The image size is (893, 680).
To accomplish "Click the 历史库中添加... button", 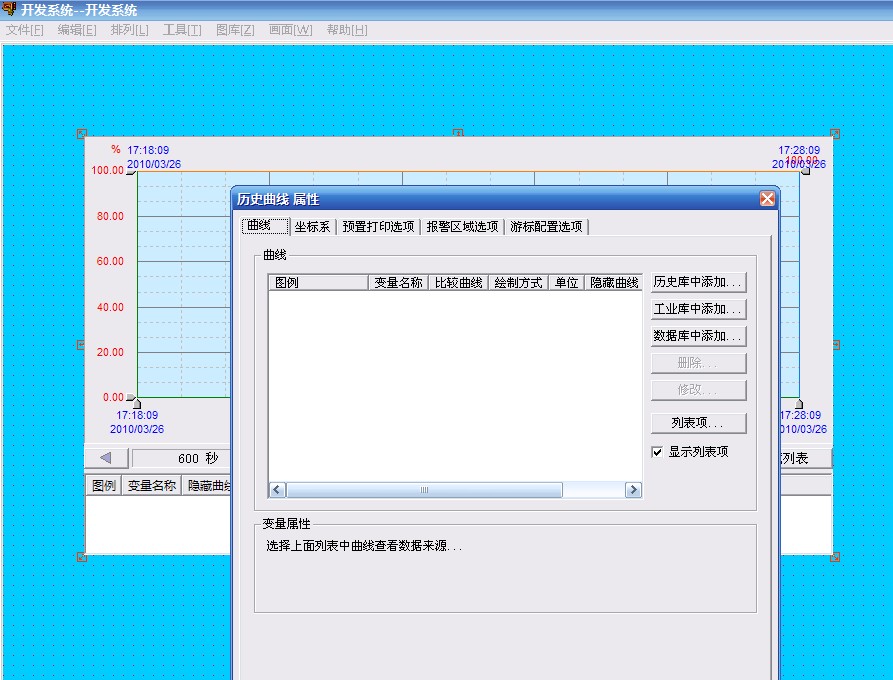I will point(699,283).
